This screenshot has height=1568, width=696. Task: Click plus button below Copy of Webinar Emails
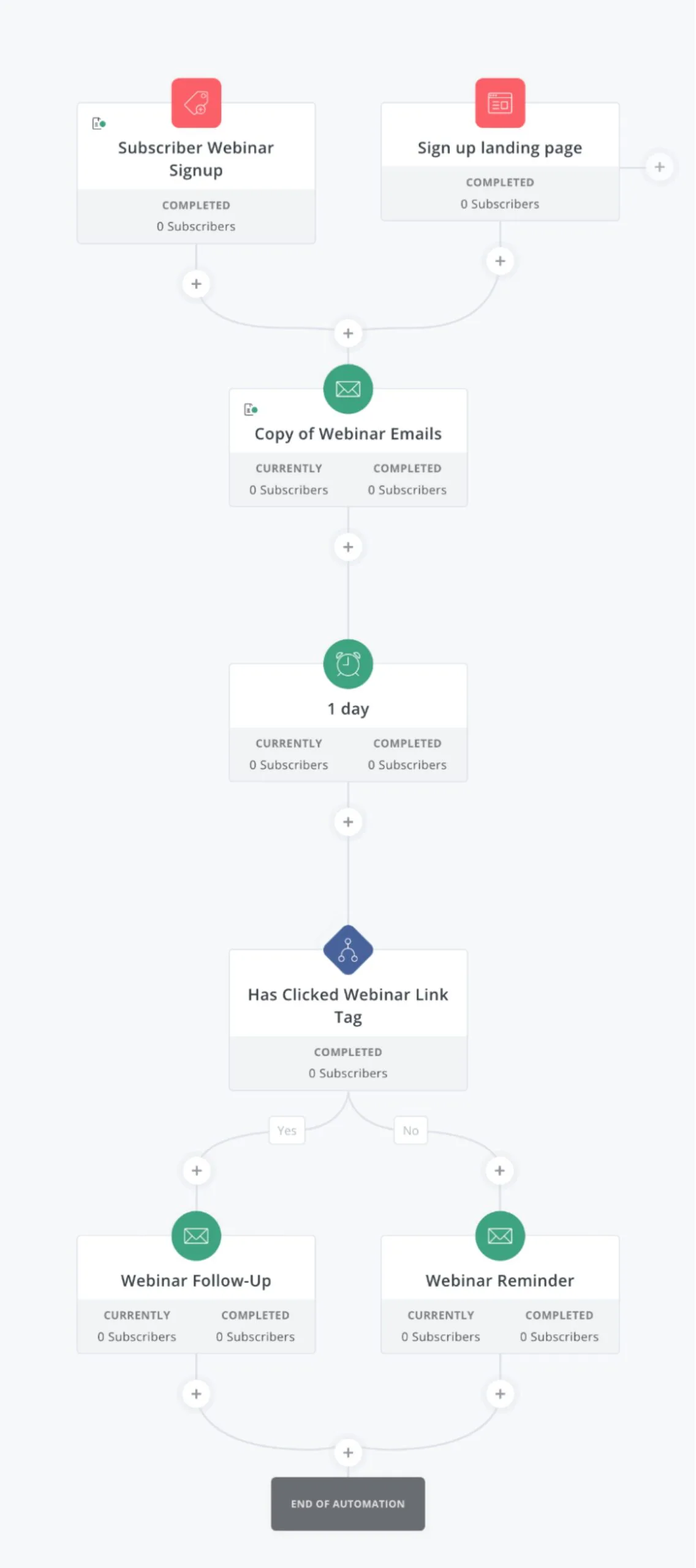point(348,547)
